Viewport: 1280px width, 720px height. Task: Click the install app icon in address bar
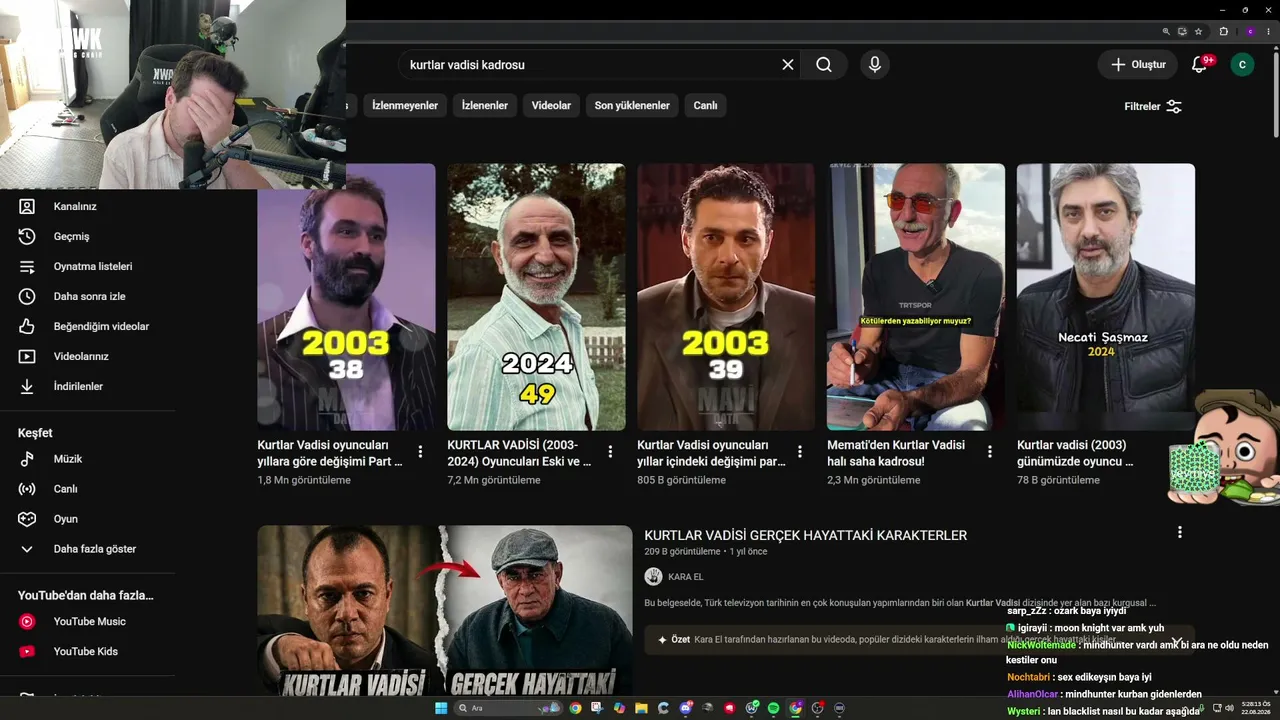[x=1182, y=31]
